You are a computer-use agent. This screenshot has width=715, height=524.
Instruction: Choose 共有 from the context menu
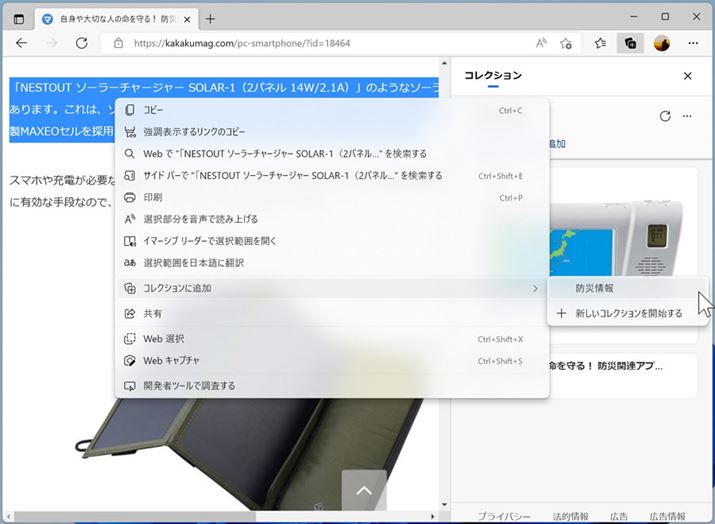click(x=332, y=314)
